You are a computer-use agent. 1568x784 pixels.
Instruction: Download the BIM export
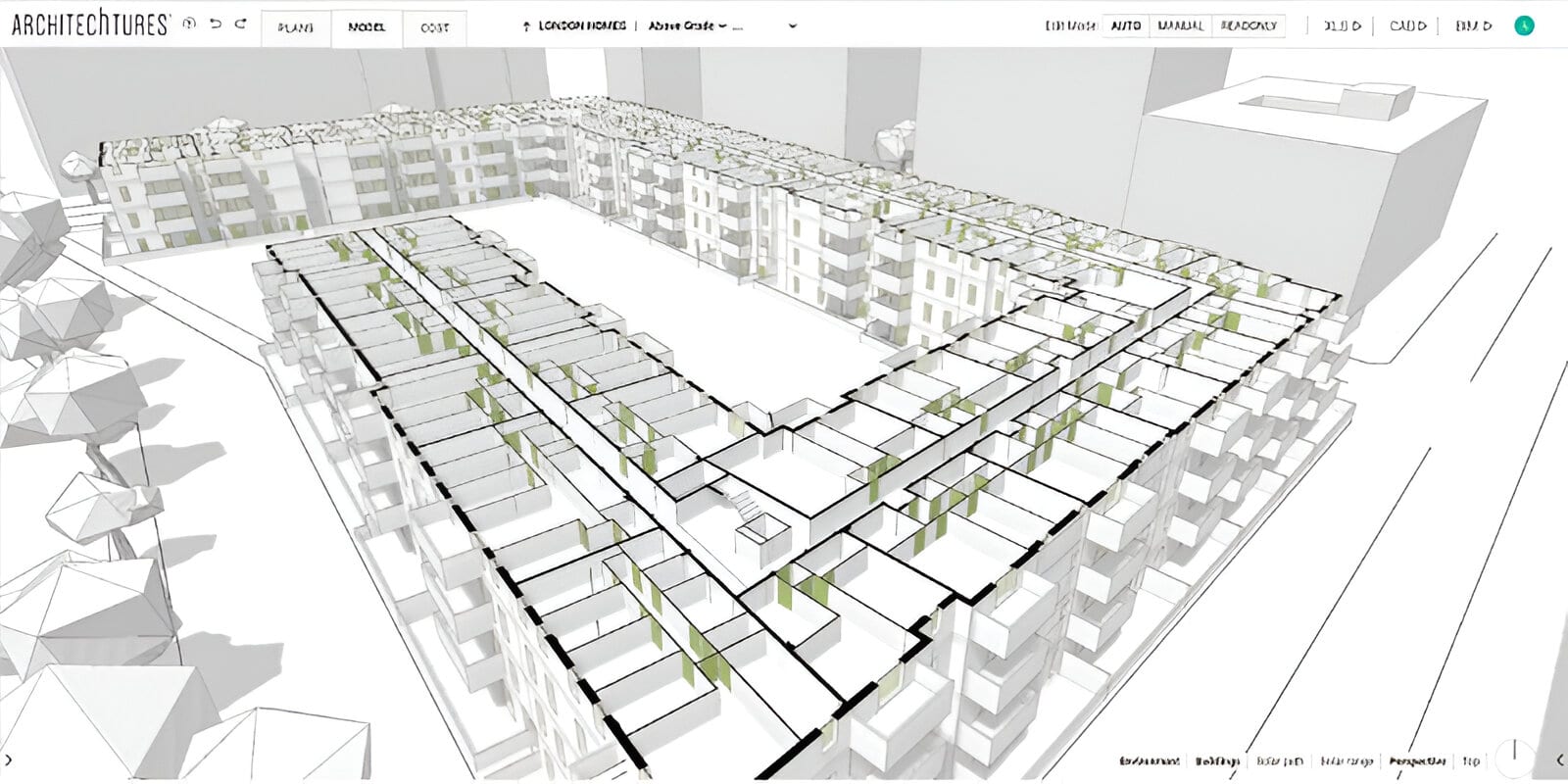pyautogui.click(x=1474, y=25)
